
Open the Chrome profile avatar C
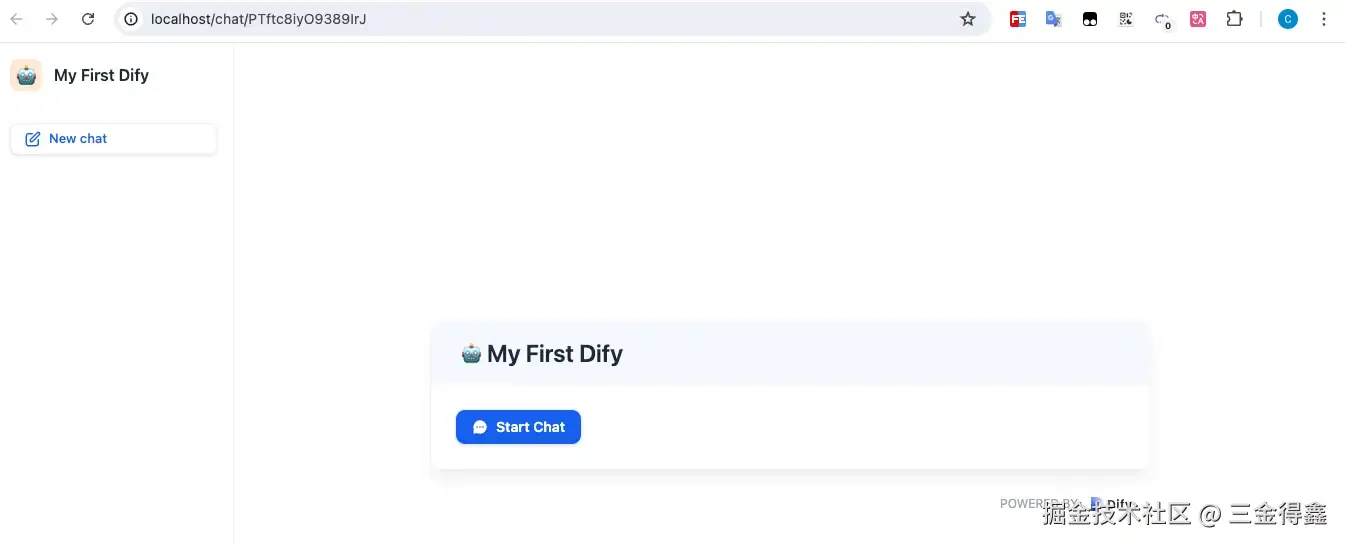point(1288,19)
